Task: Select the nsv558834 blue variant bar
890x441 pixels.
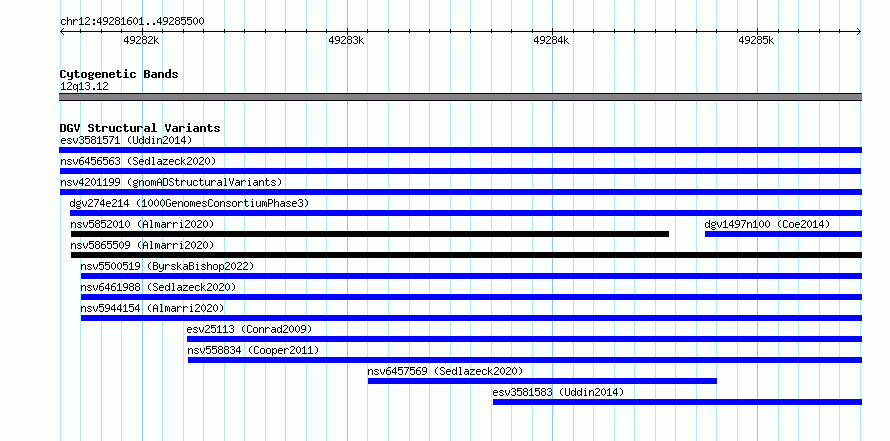Action: pyautogui.click(x=525, y=360)
